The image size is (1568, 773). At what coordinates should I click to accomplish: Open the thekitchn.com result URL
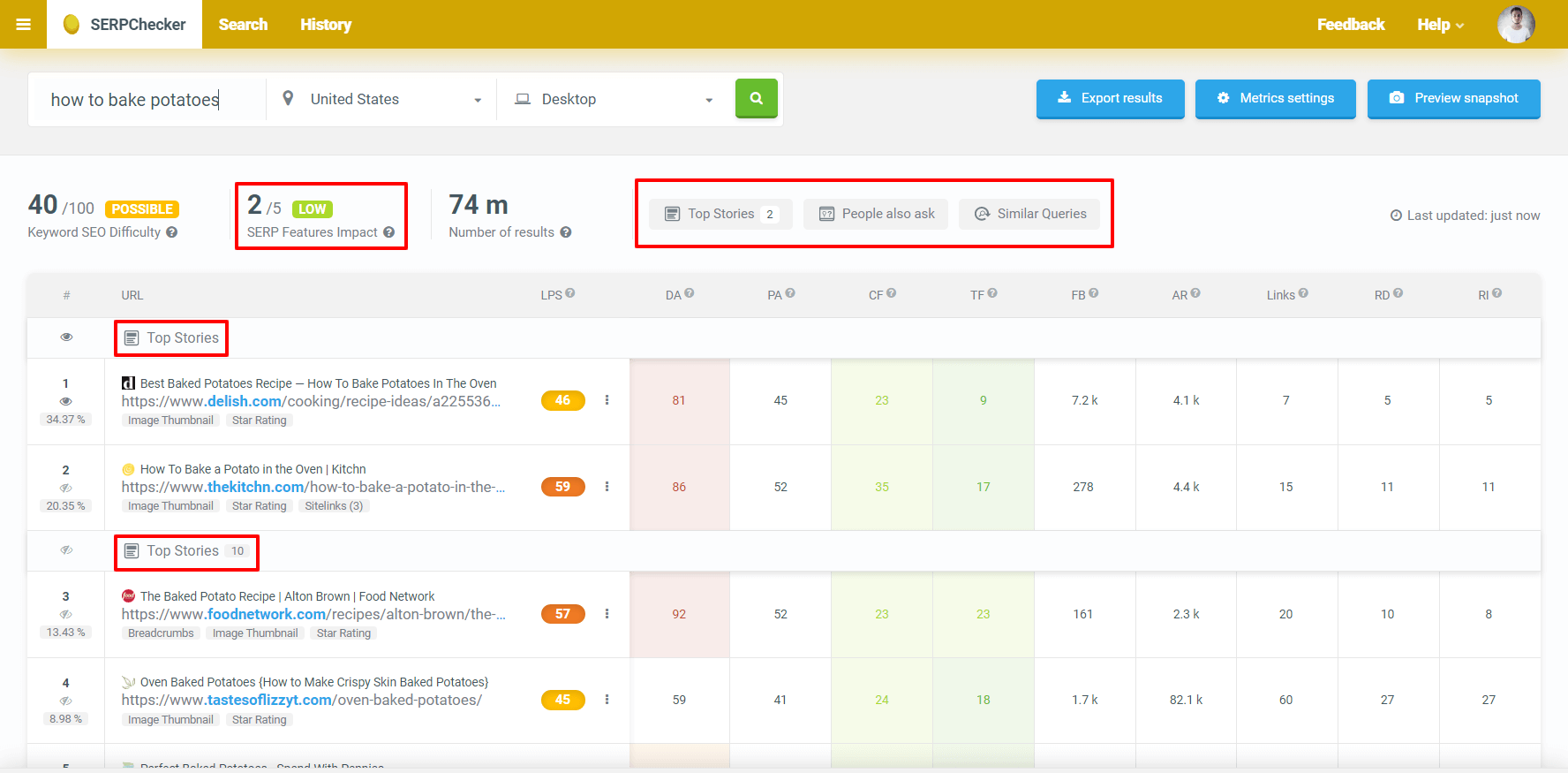(313, 487)
